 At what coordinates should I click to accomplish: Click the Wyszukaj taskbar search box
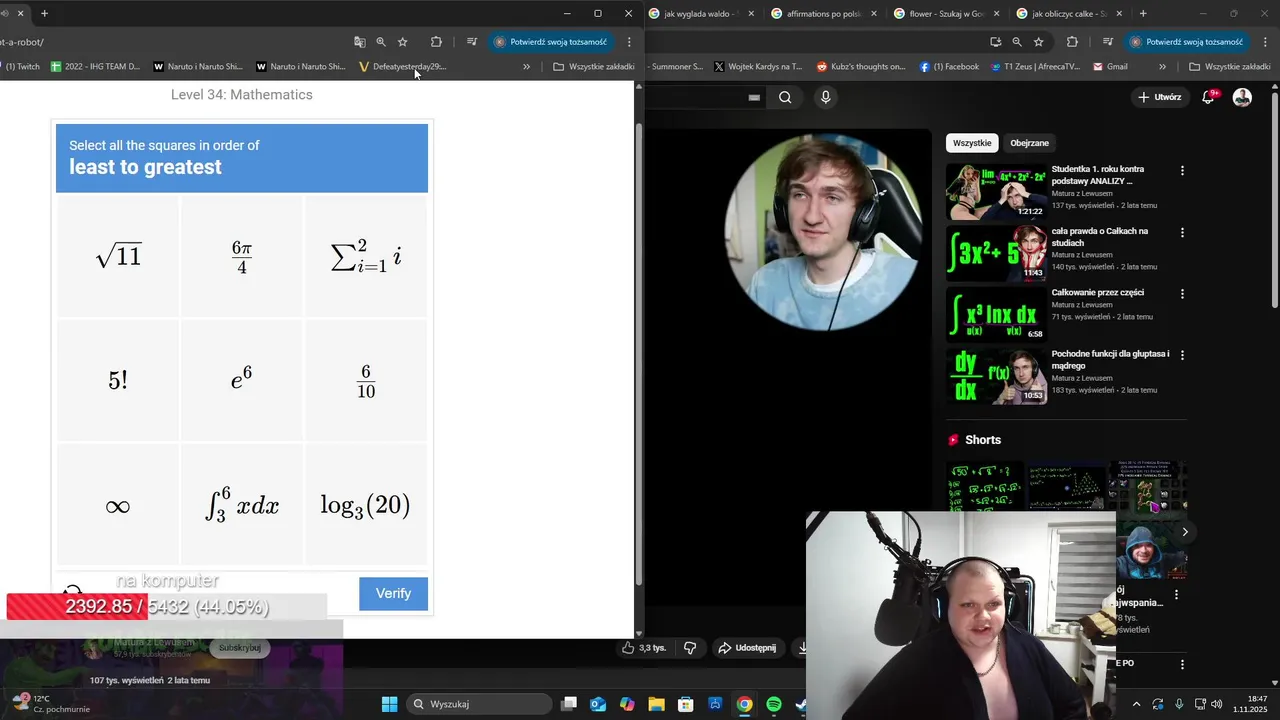tap(480, 704)
